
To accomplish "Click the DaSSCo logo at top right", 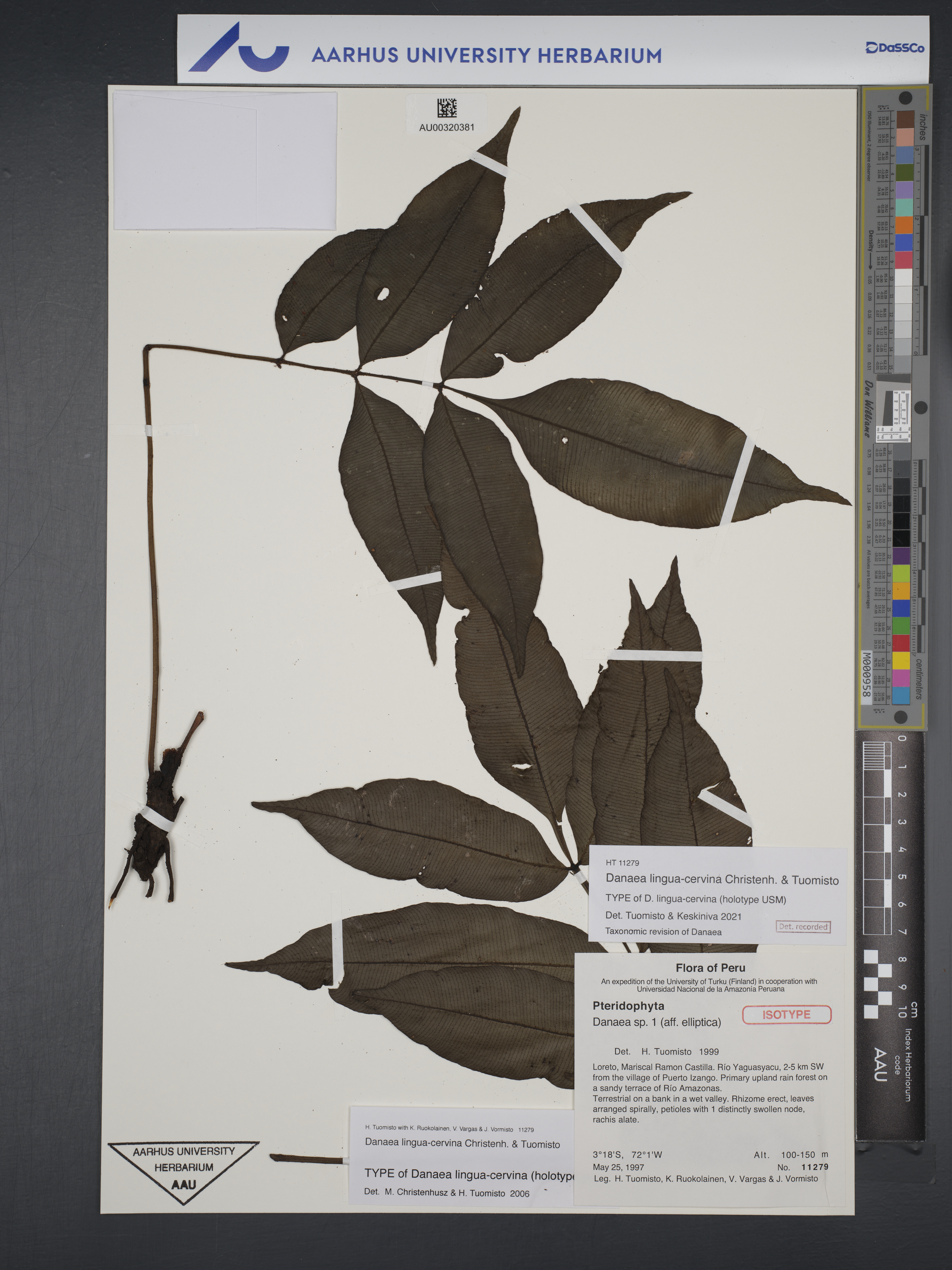I will click(895, 48).
